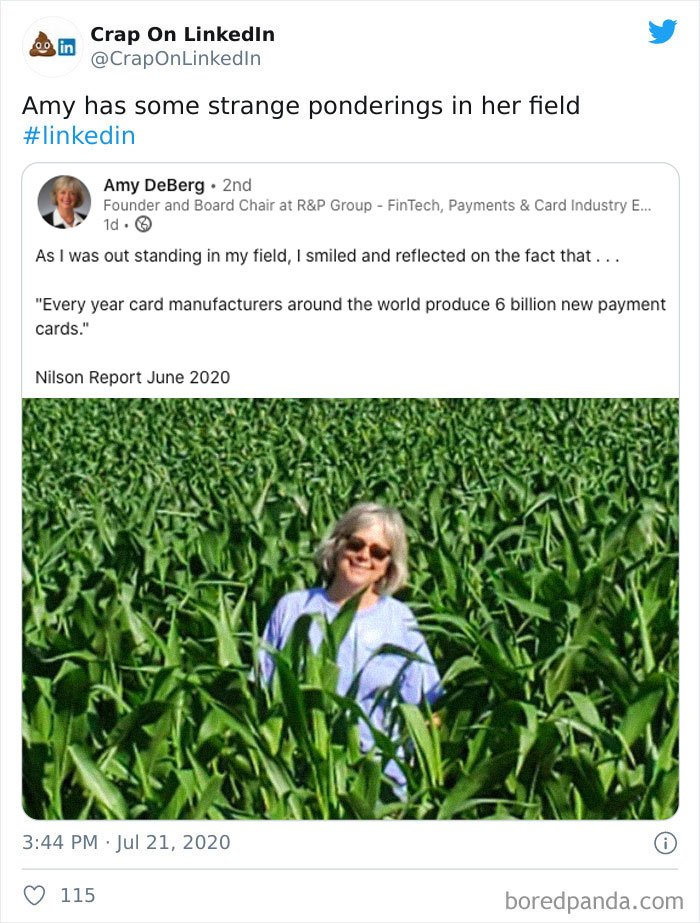Open the #linkedin hashtag link

pos(78,134)
